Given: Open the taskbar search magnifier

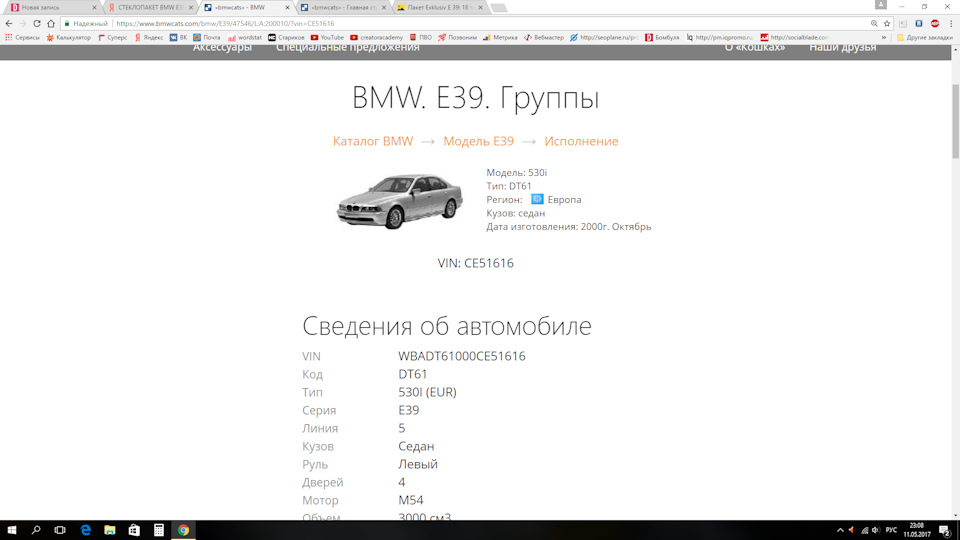Looking at the screenshot, I should (x=36, y=530).
